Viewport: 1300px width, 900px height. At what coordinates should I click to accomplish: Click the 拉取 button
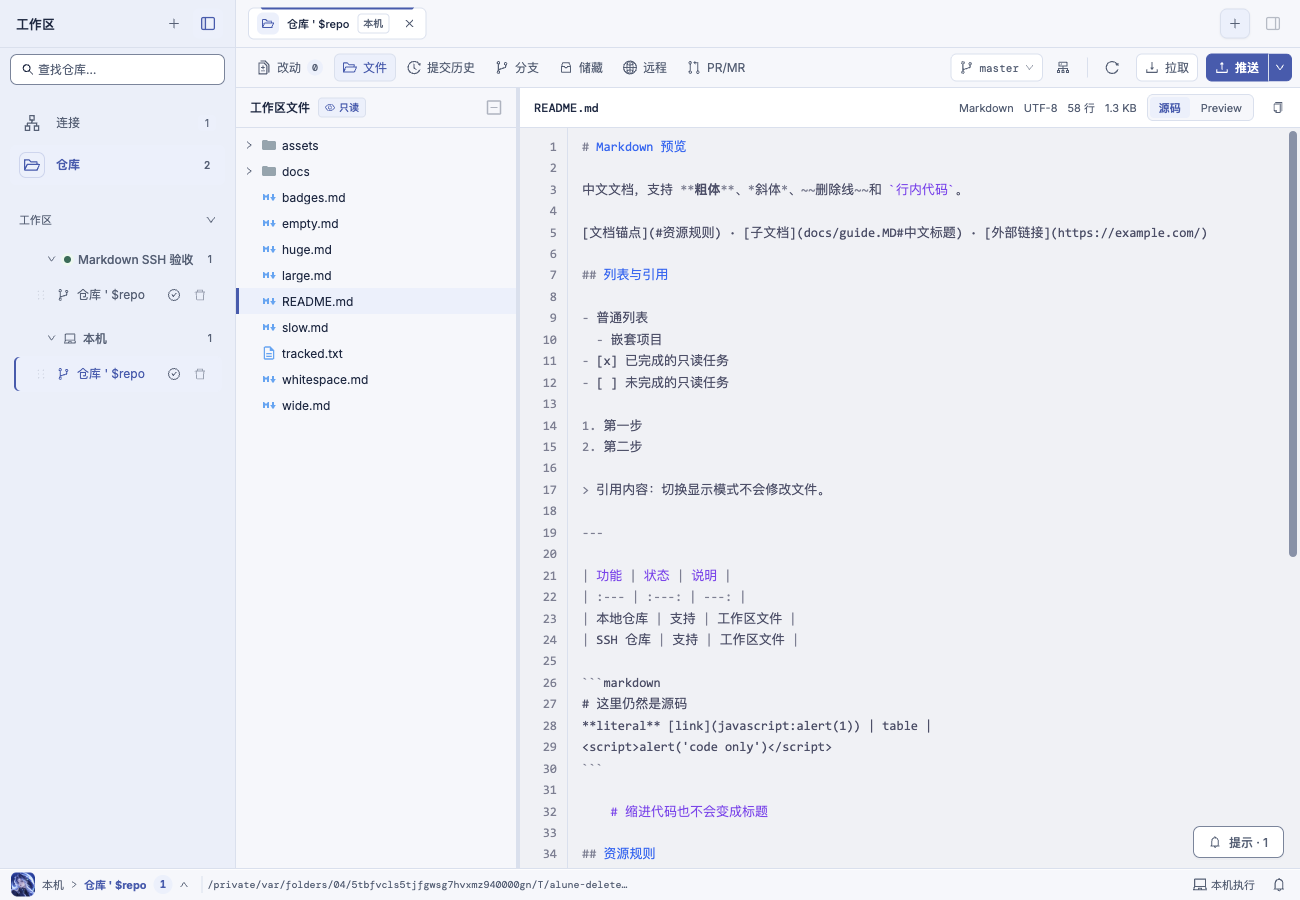[1167, 68]
